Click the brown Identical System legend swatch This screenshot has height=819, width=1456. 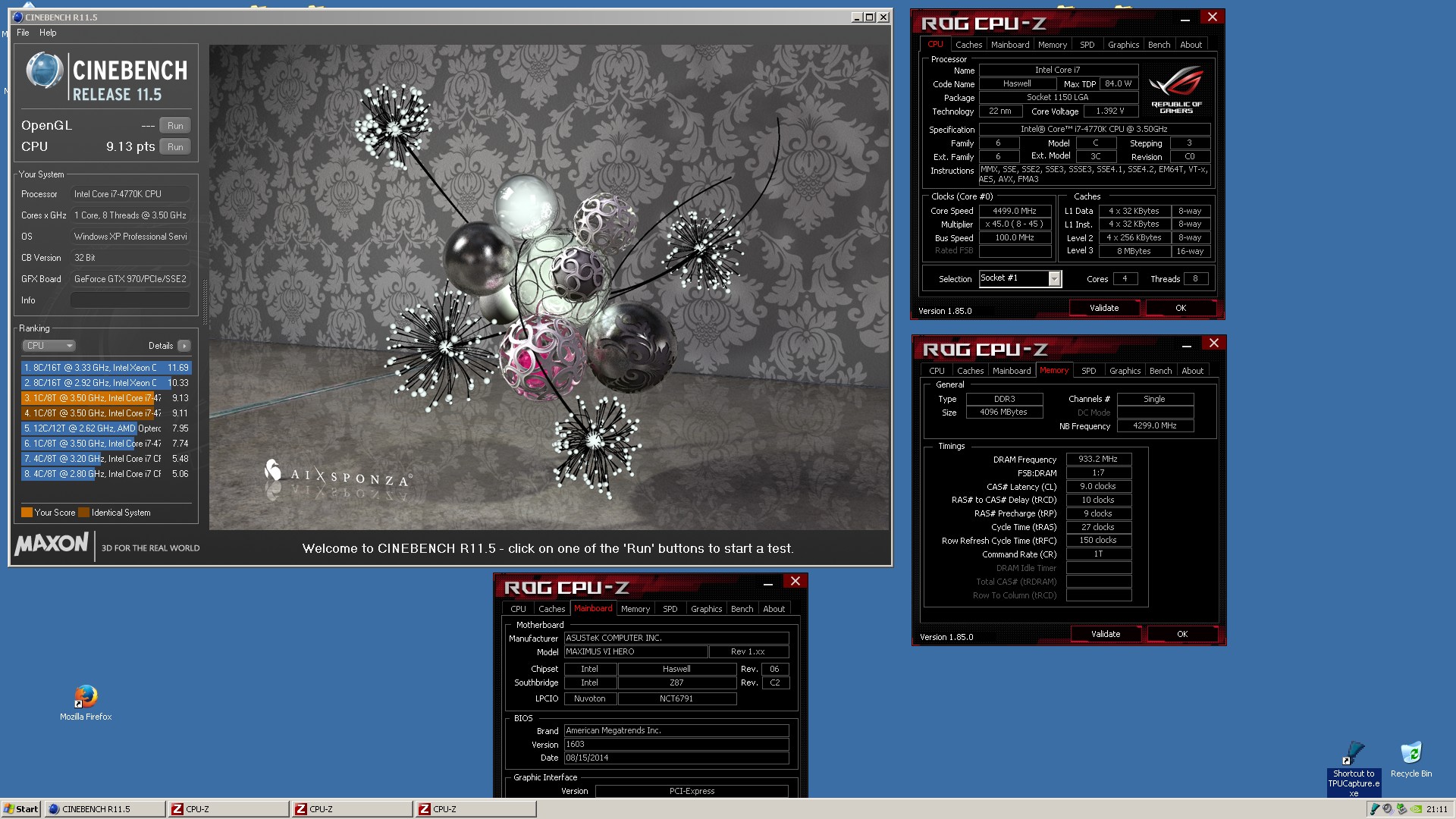coord(83,513)
